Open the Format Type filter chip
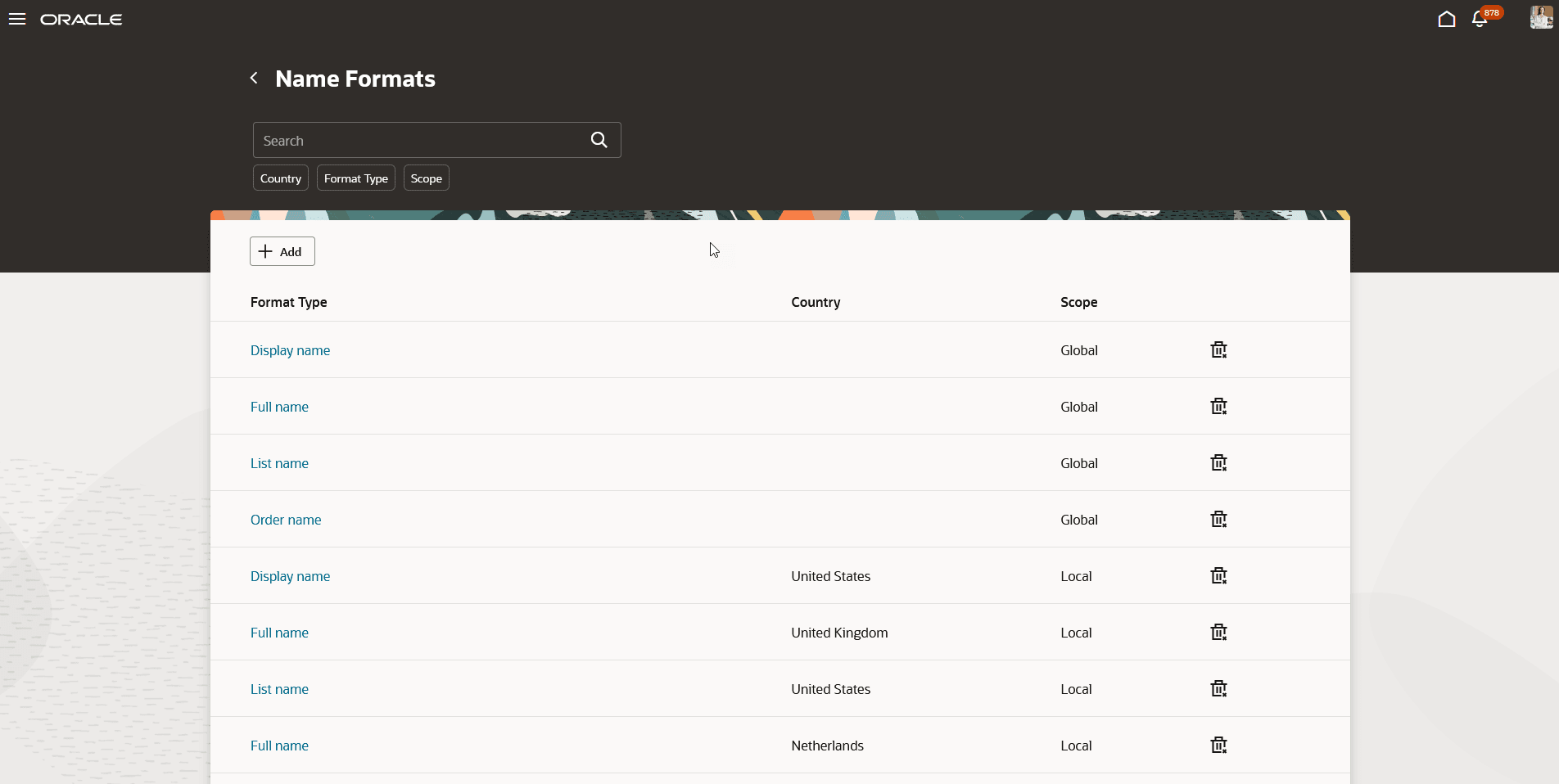The image size is (1559, 784). pyautogui.click(x=356, y=178)
